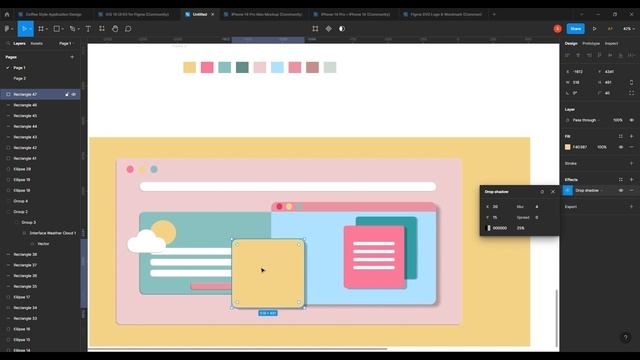This screenshot has width=640, height=360.
Task: Click the Align horizontal centers icon
Action: coord(578,55)
